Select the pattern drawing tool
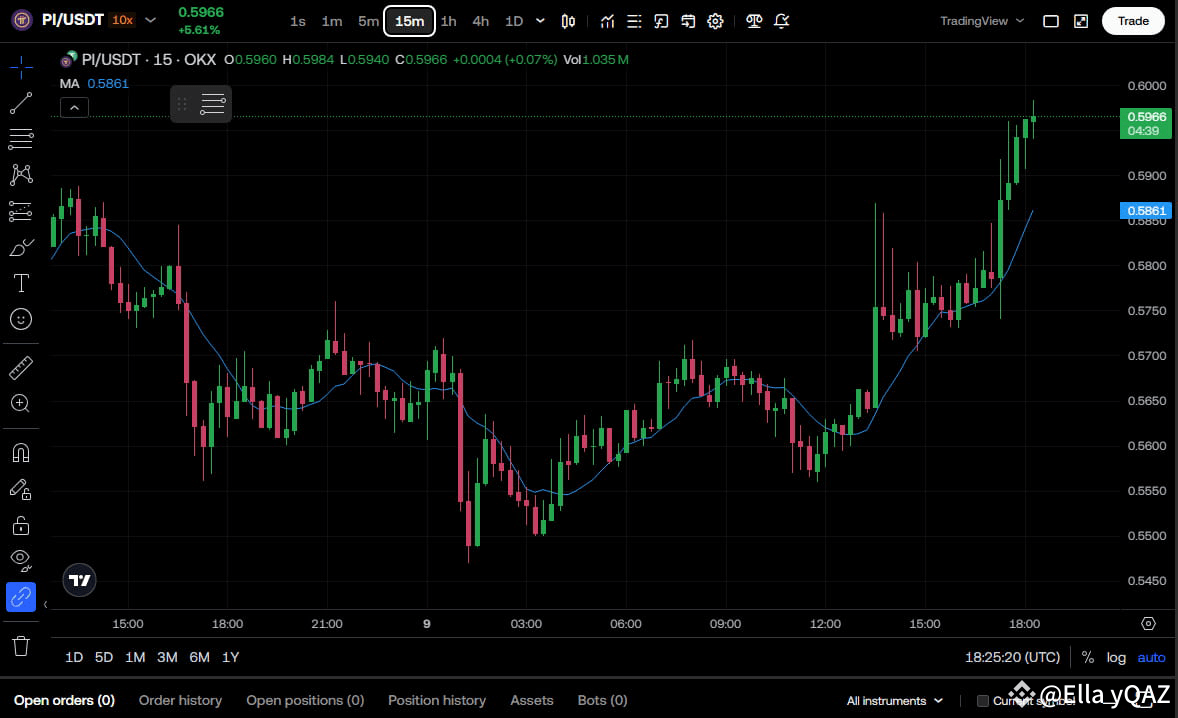 (21, 175)
